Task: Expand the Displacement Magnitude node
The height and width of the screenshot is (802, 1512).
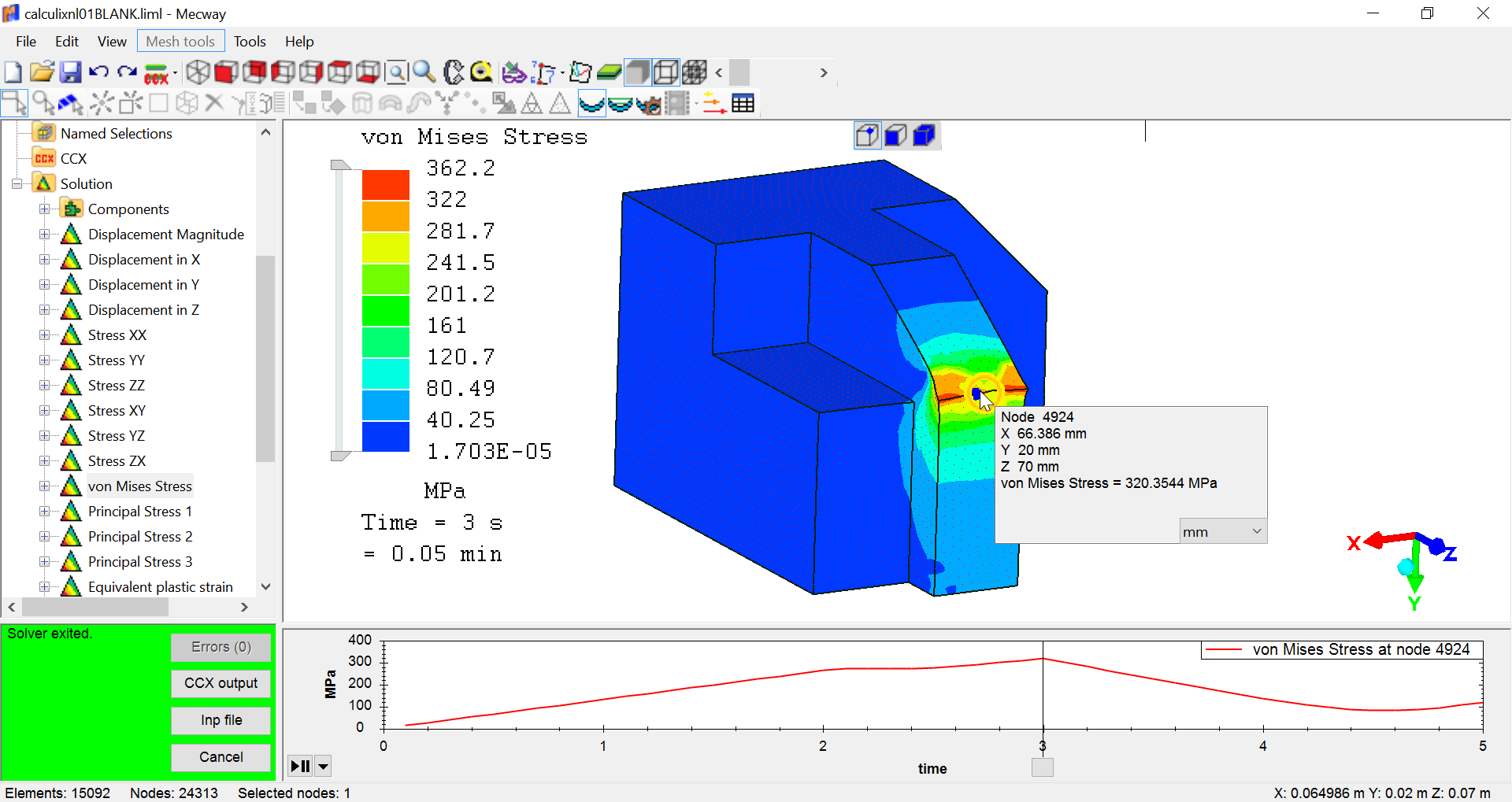Action: coord(45,234)
